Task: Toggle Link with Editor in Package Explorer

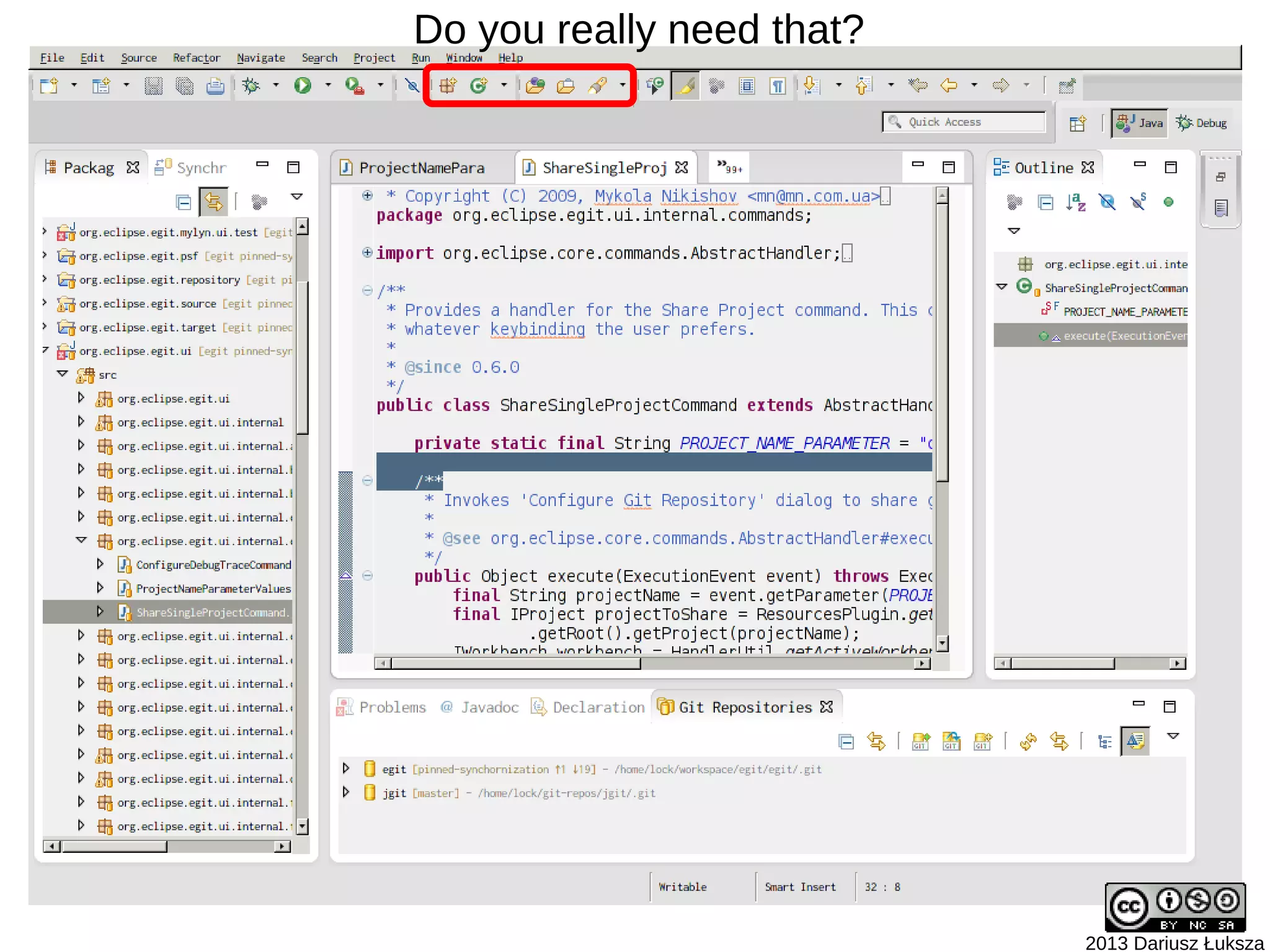Action: point(213,202)
